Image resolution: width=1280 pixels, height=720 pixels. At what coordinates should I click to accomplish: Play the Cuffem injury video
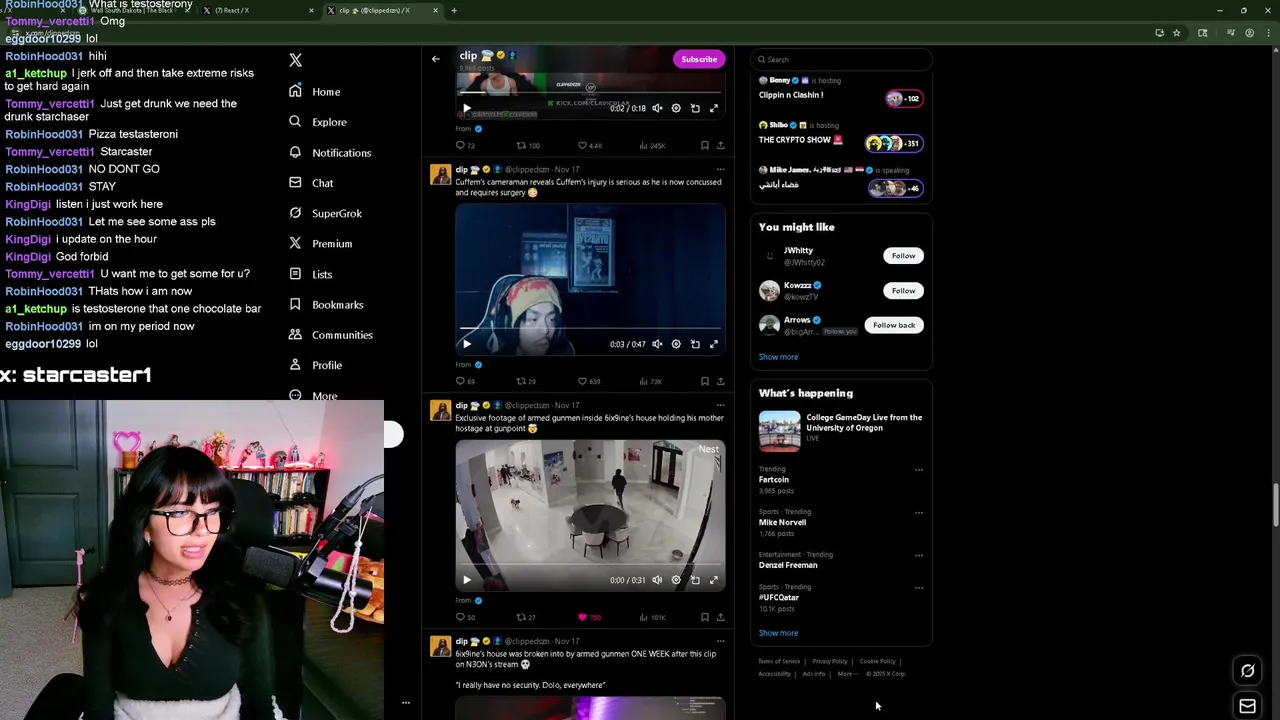(466, 344)
